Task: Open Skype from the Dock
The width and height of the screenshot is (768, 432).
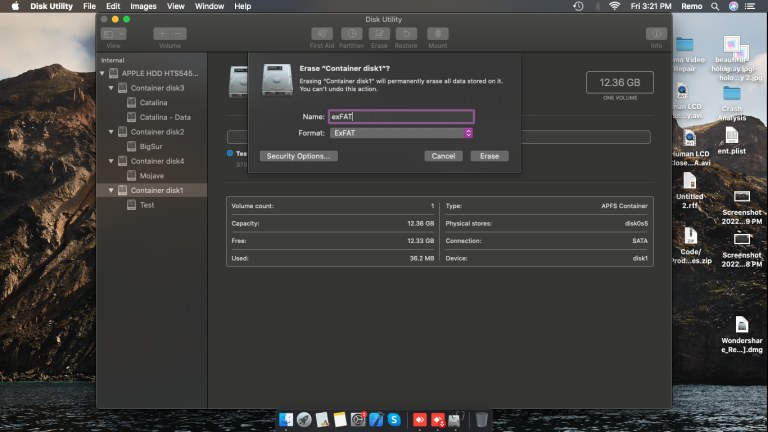Action: point(394,419)
